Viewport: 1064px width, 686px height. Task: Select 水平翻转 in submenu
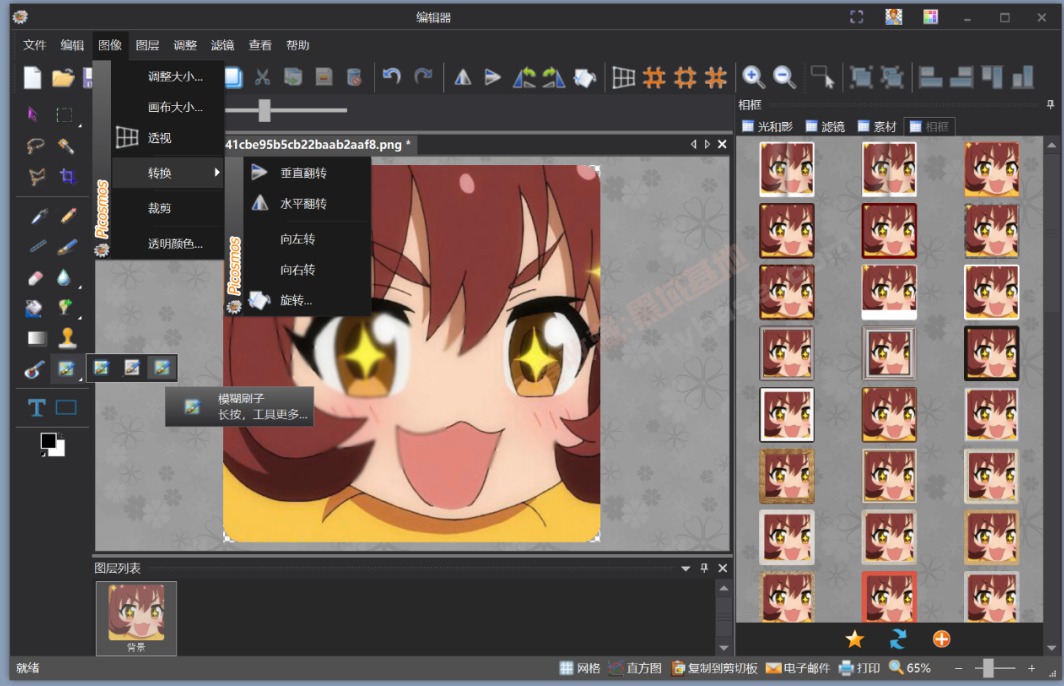pos(307,204)
